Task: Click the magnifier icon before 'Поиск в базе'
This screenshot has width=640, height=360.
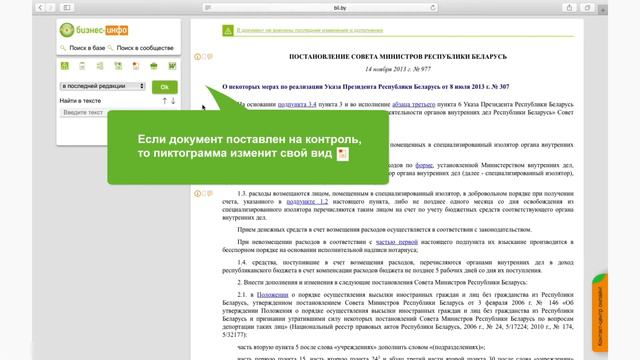Action: coord(63,48)
